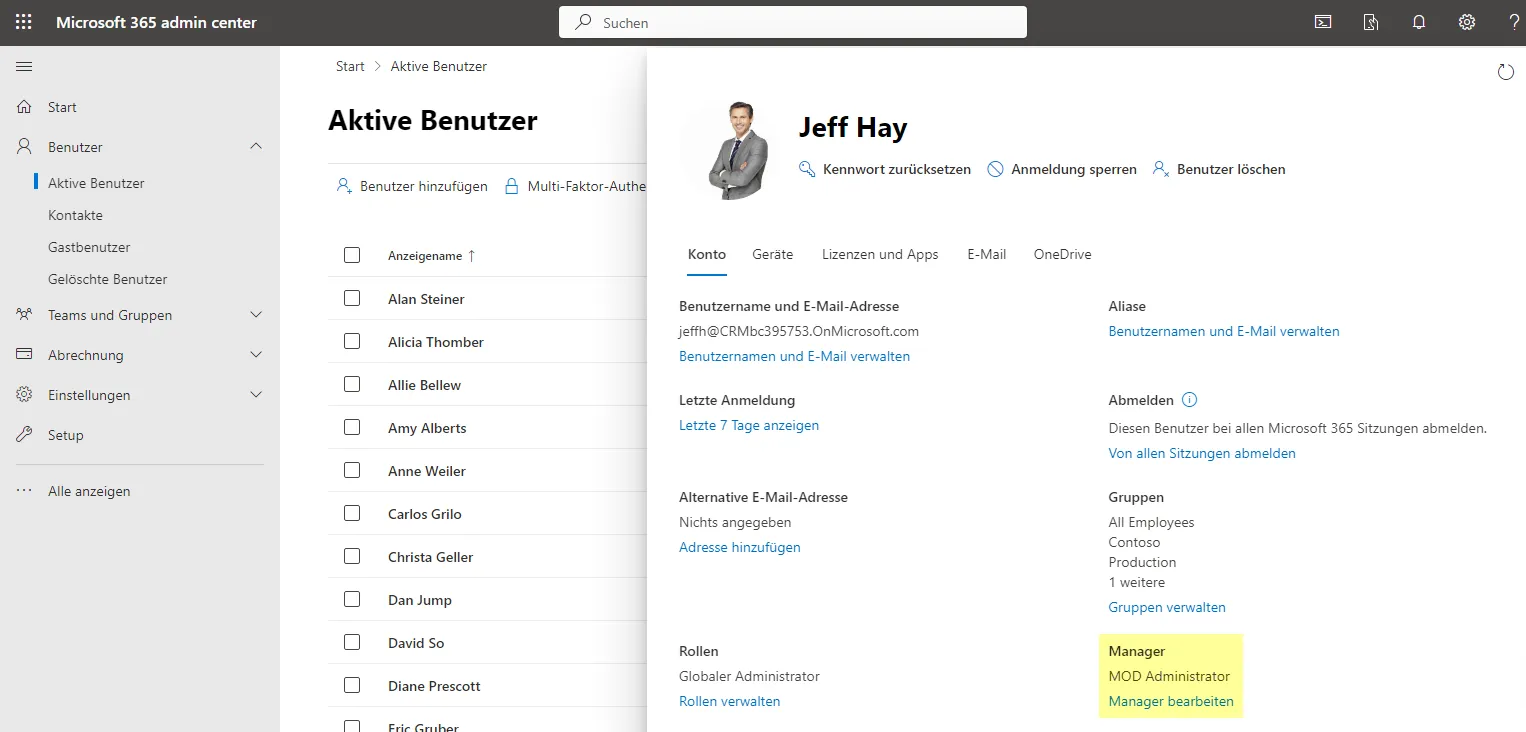Open Diane Prescott user entry

pos(434,686)
